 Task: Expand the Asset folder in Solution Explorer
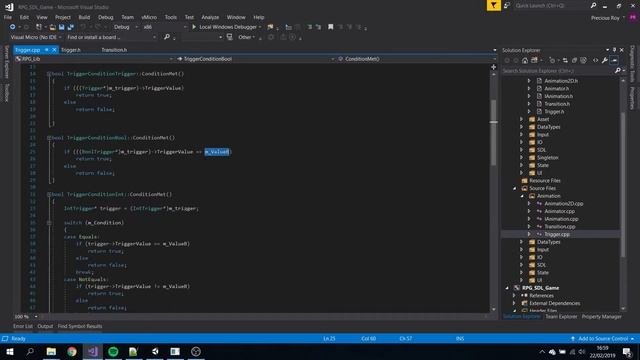[522, 119]
